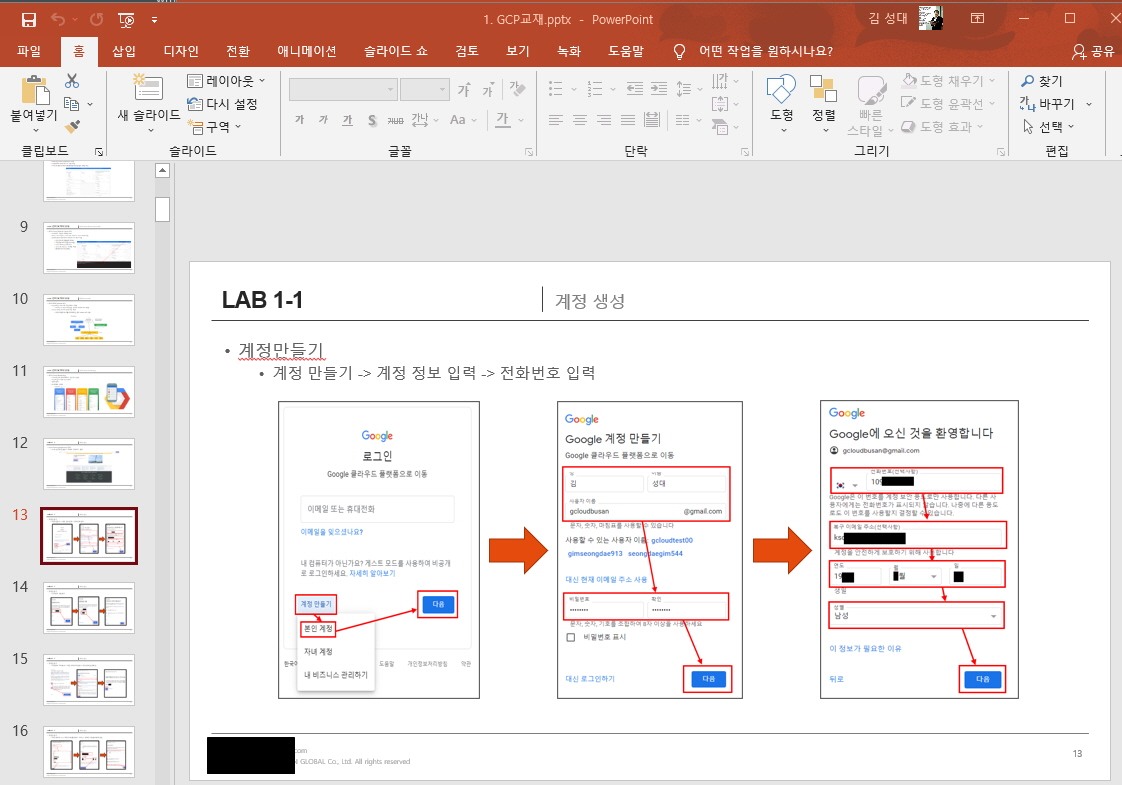The image size is (1122, 785).
Task: Toggle Align Left
Action: pyautogui.click(x=556, y=120)
